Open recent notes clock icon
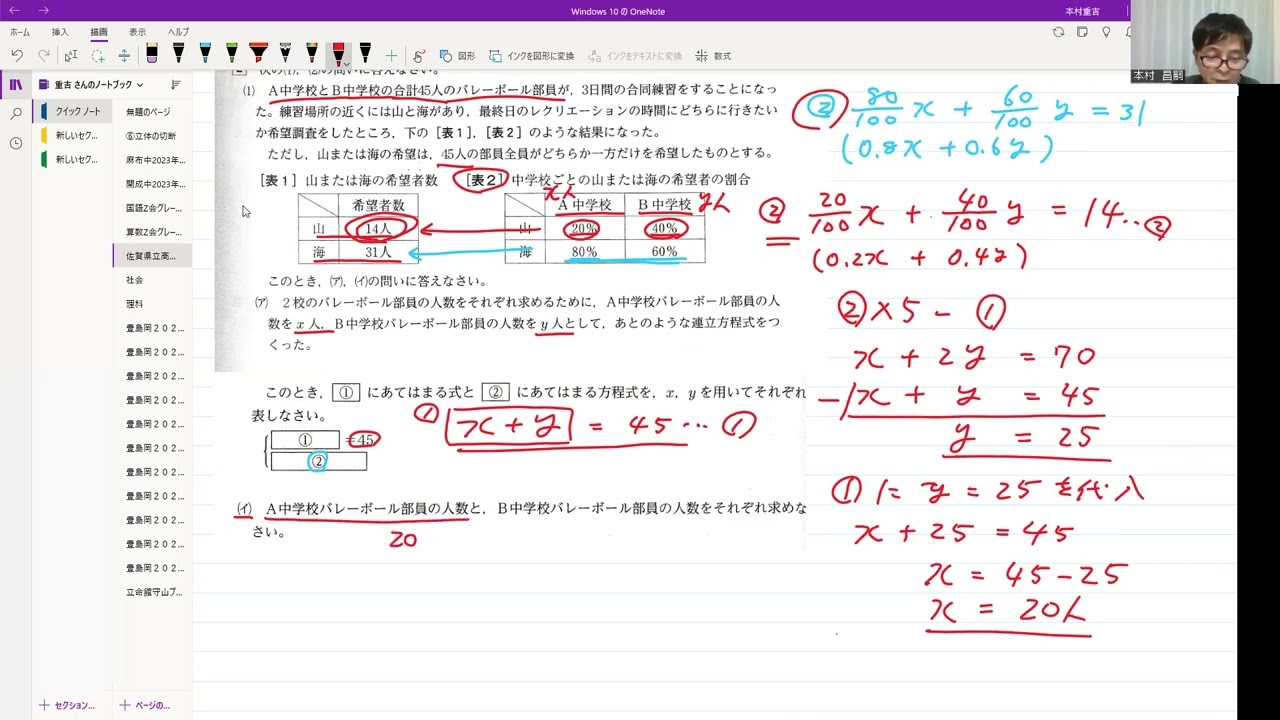 click(x=16, y=143)
